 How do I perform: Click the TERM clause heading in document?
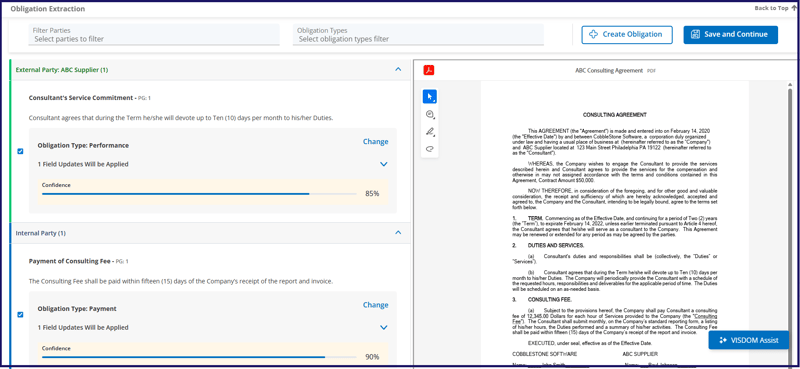[x=535, y=218]
